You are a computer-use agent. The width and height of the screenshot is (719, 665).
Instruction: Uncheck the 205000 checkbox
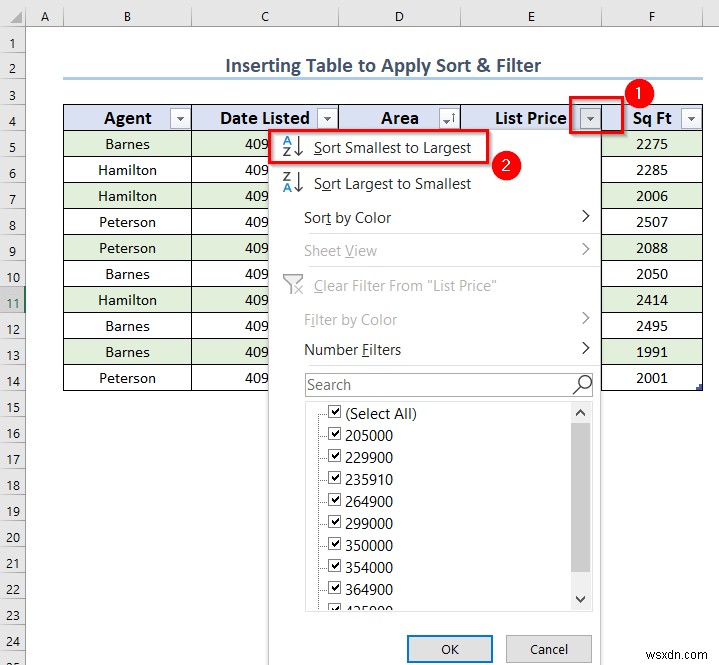pos(335,433)
